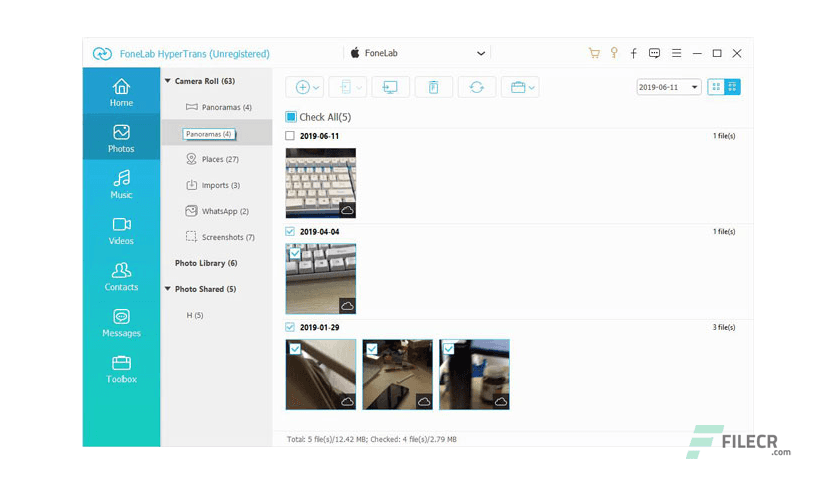Click the toolbox briefcase toolbar icon
The width and height of the screenshot is (836, 484).
tap(518, 87)
